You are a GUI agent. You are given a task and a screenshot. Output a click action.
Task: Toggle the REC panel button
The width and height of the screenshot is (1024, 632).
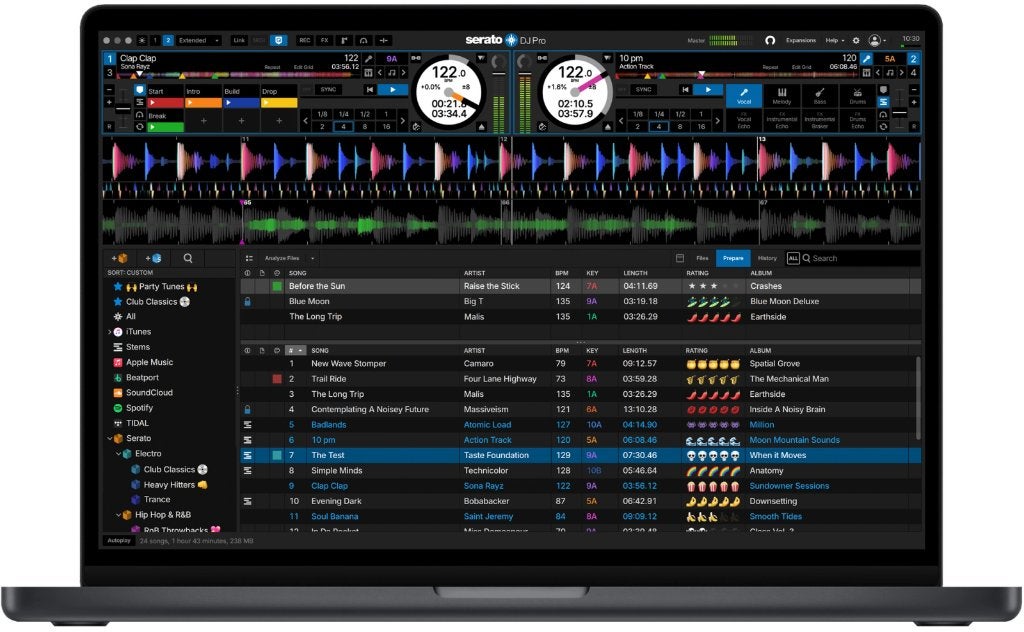coord(304,40)
